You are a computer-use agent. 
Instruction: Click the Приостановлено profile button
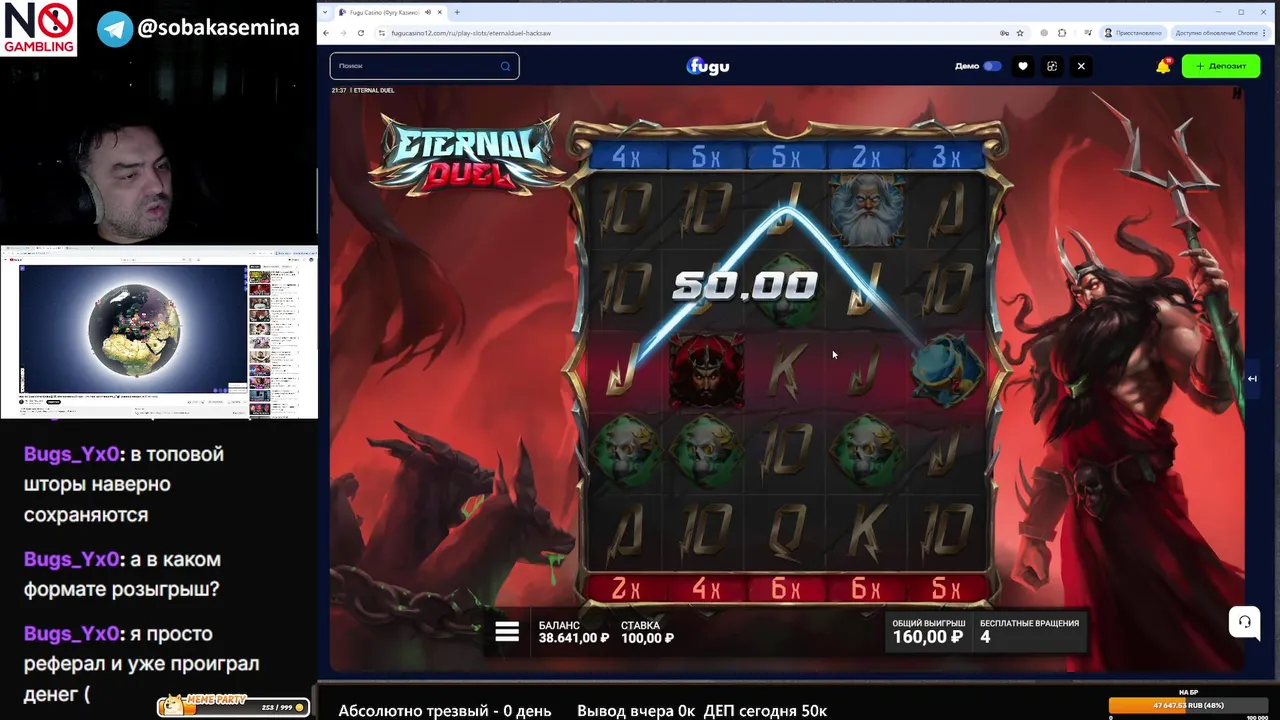[1134, 33]
